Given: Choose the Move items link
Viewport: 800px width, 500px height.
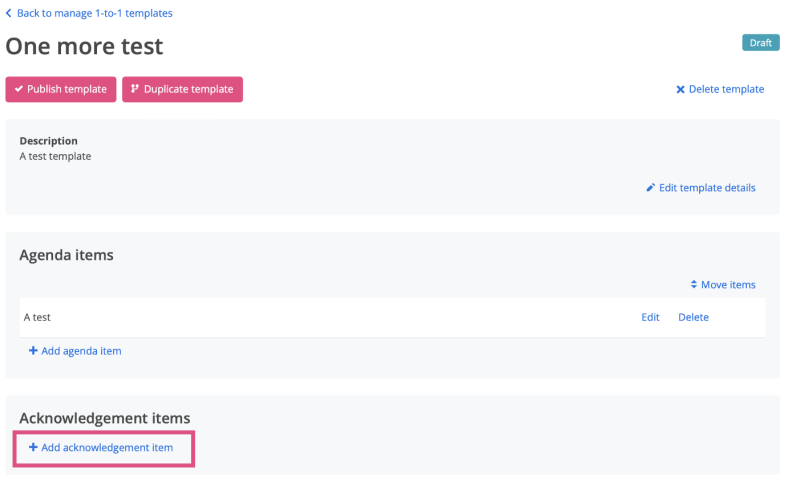Looking at the screenshot, I should 728,285.
